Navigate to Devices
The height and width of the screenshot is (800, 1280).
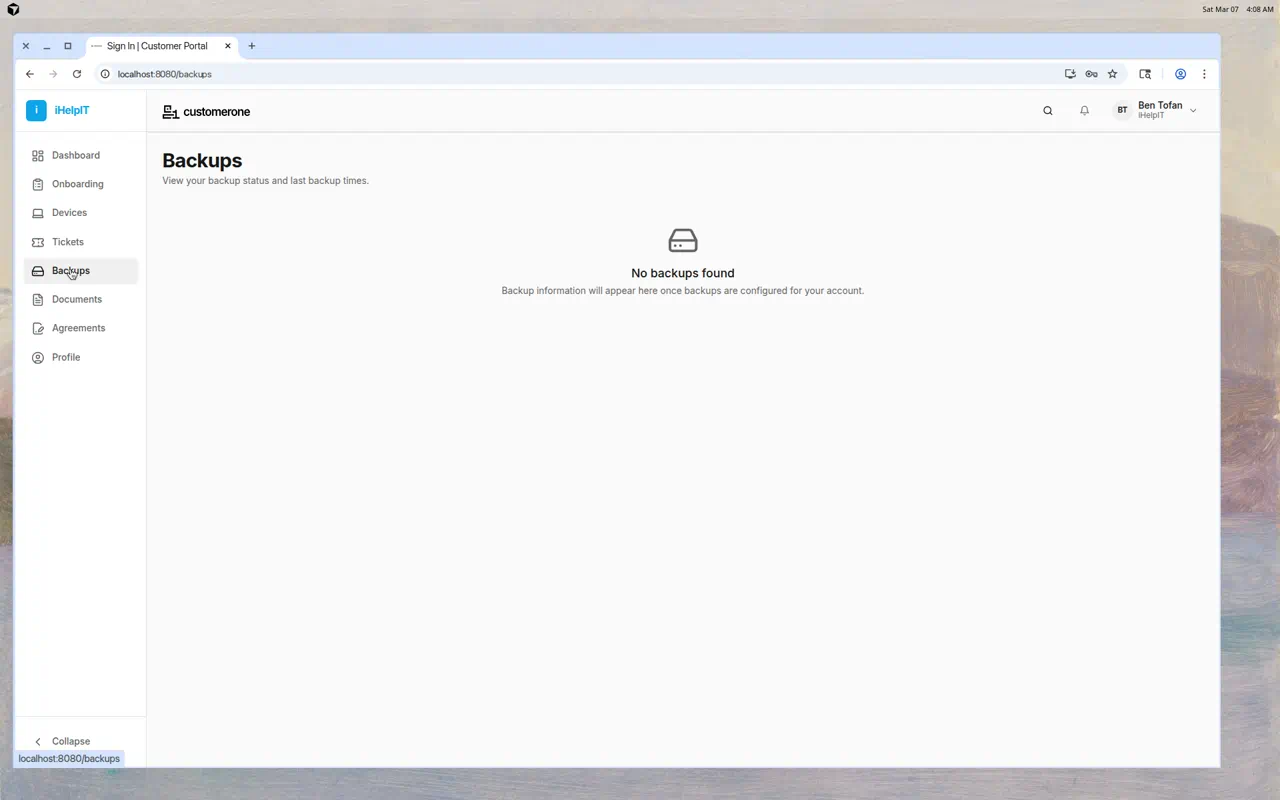pyautogui.click(x=69, y=213)
